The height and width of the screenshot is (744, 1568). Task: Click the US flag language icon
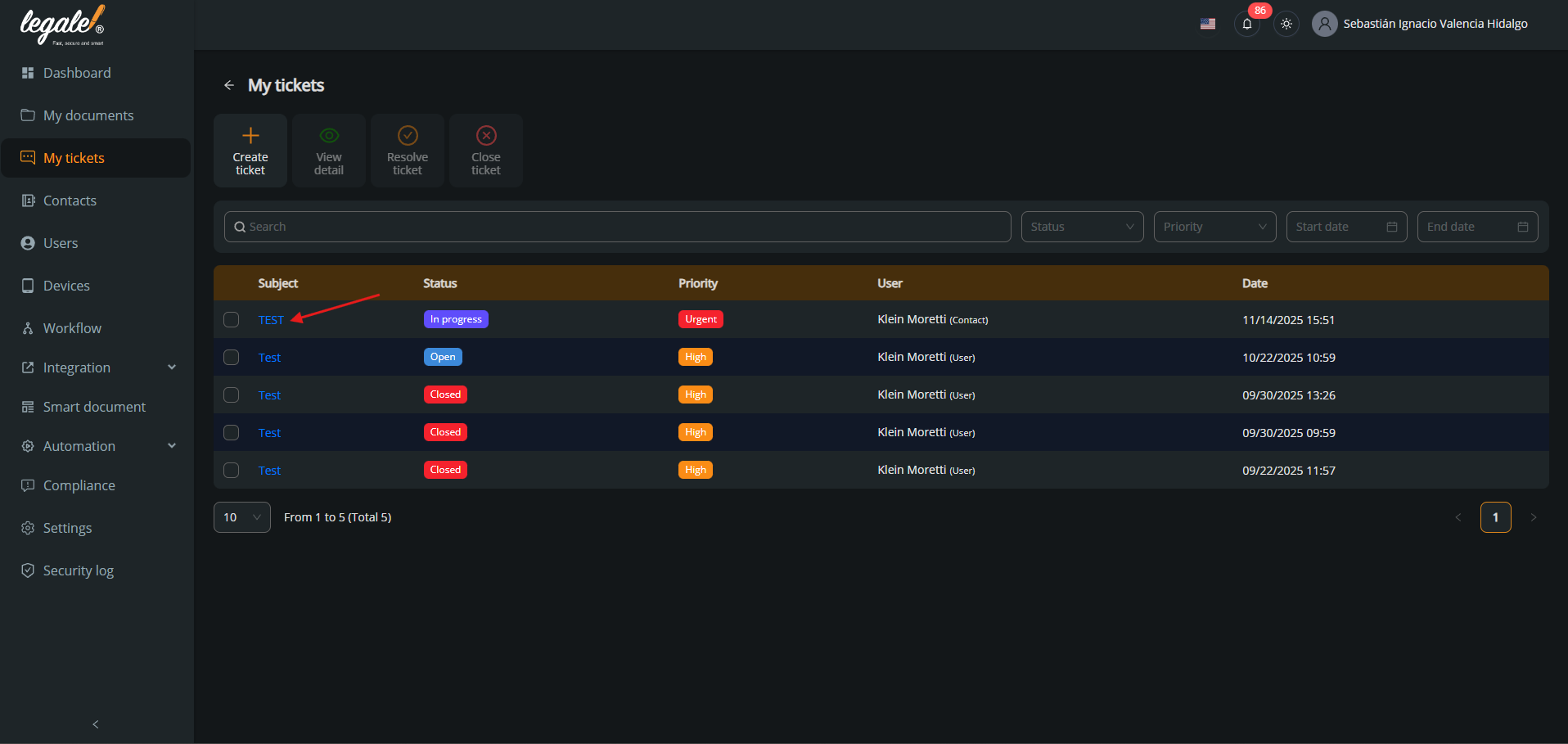[1208, 24]
